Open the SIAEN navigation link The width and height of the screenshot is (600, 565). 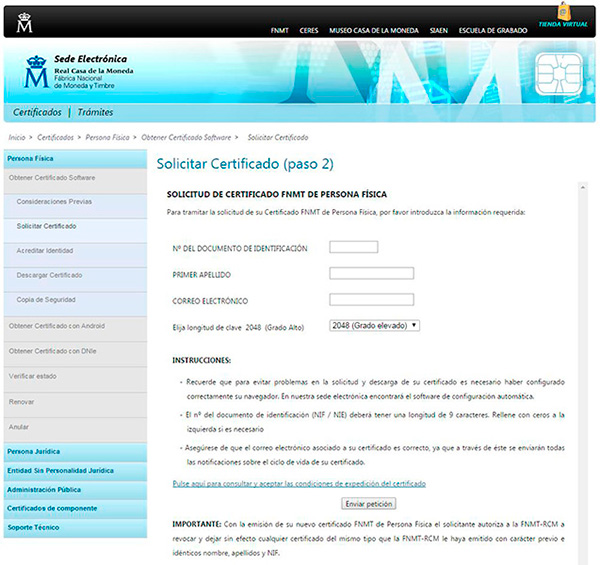[x=439, y=31]
